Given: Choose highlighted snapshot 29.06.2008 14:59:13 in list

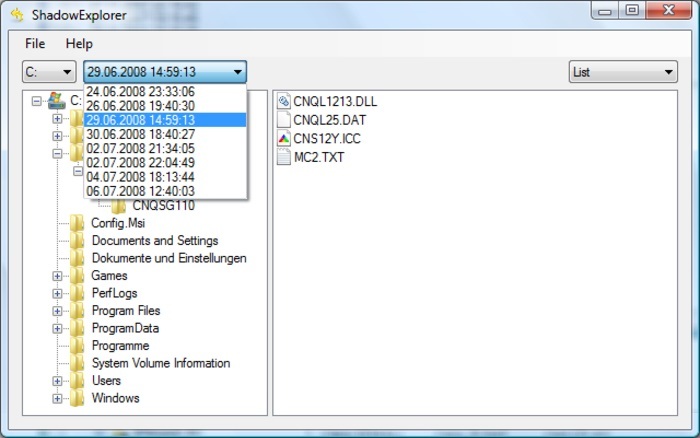Looking at the screenshot, I should [x=165, y=120].
